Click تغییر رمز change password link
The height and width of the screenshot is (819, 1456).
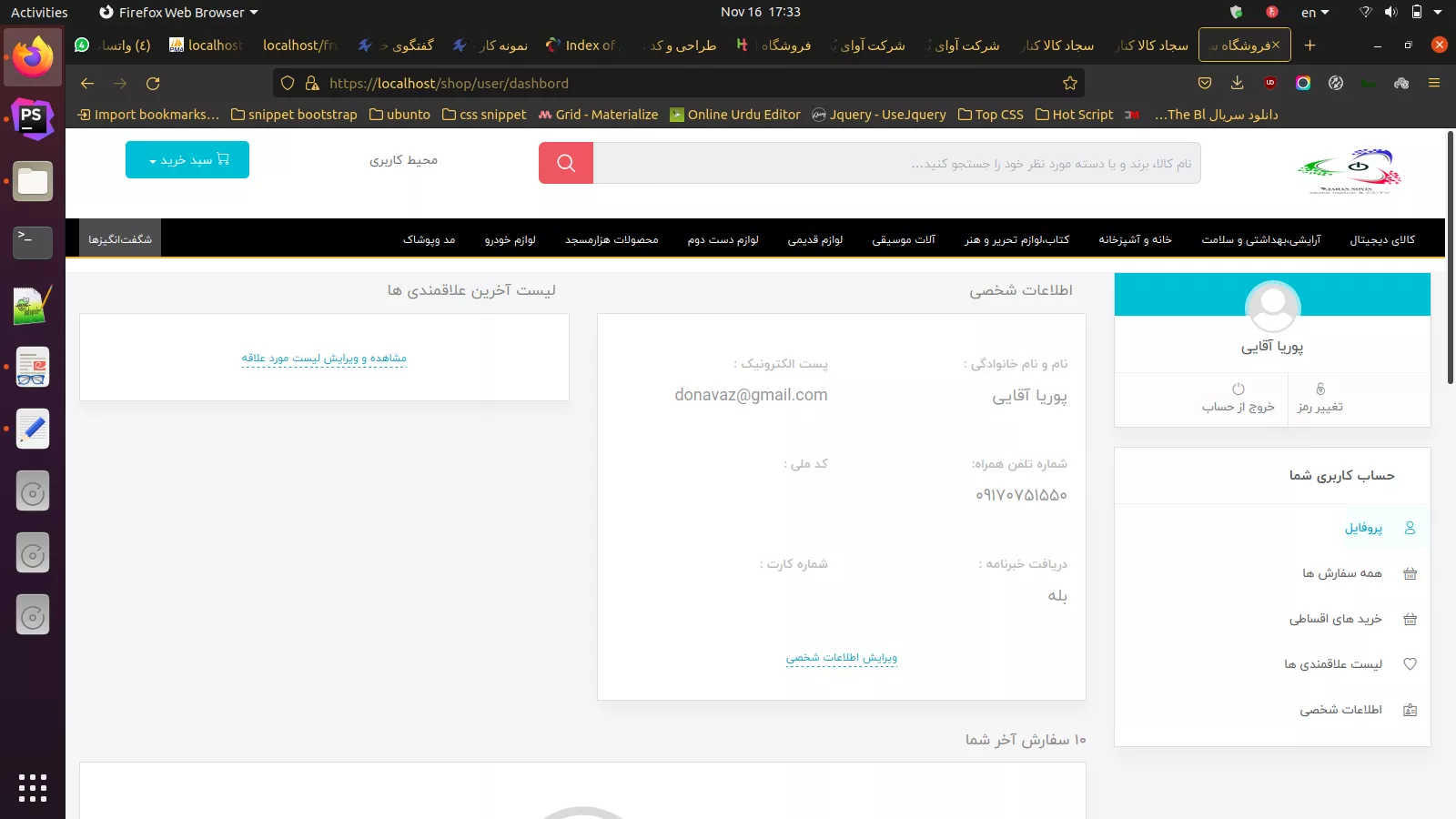1320,407
